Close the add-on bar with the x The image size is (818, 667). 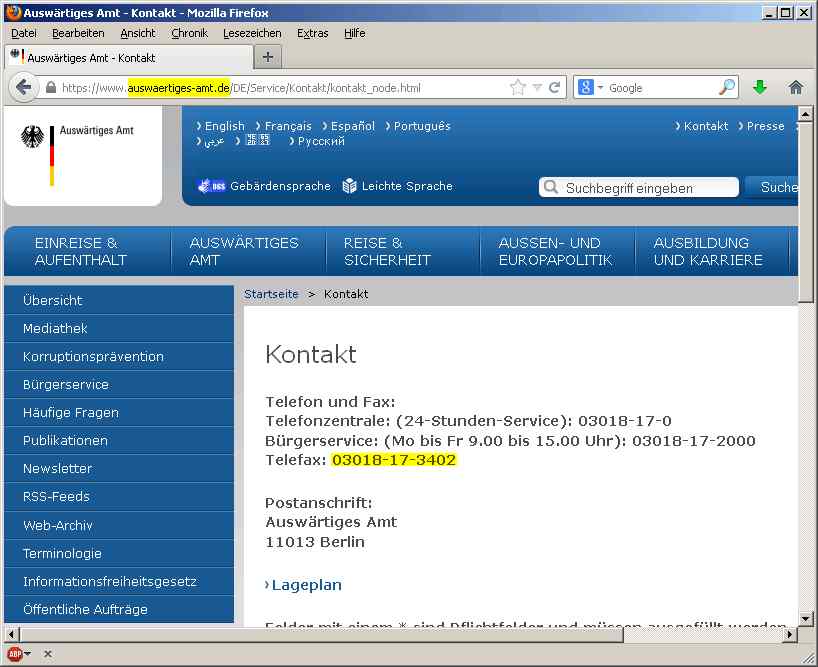coord(47,653)
